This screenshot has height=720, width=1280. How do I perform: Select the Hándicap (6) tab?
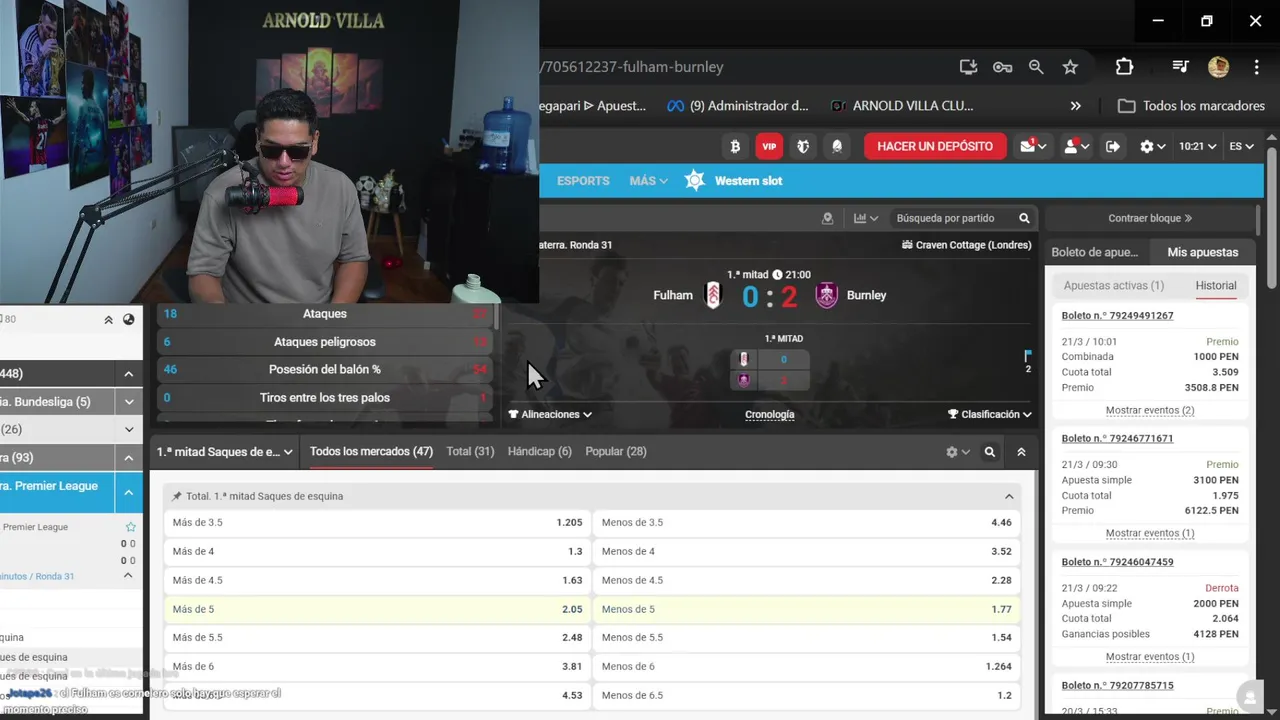[x=540, y=452]
